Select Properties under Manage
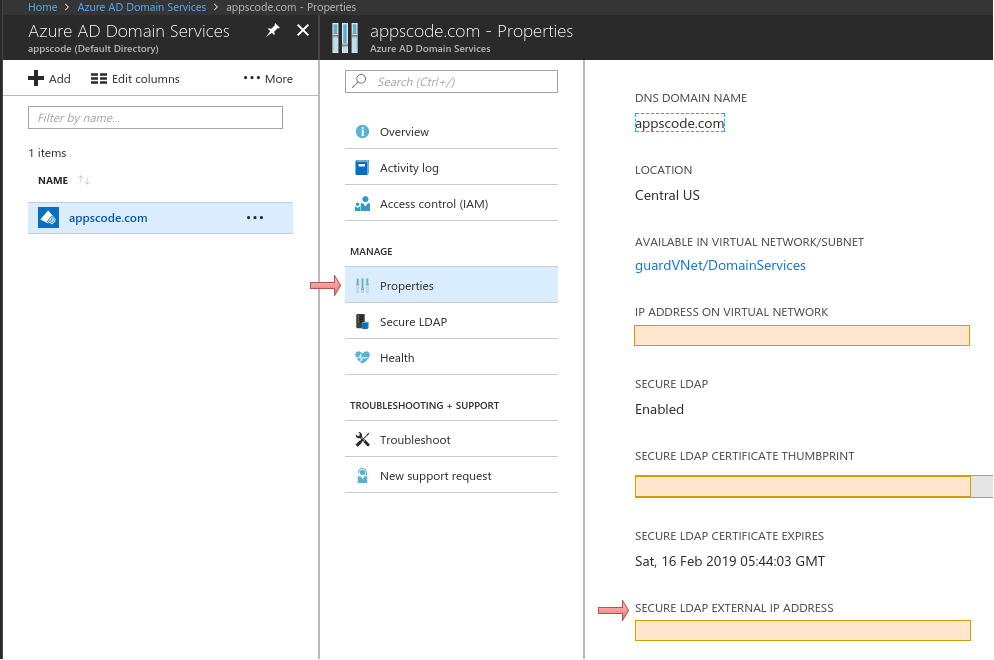This screenshot has width=994, height=660. pos(451,285)
